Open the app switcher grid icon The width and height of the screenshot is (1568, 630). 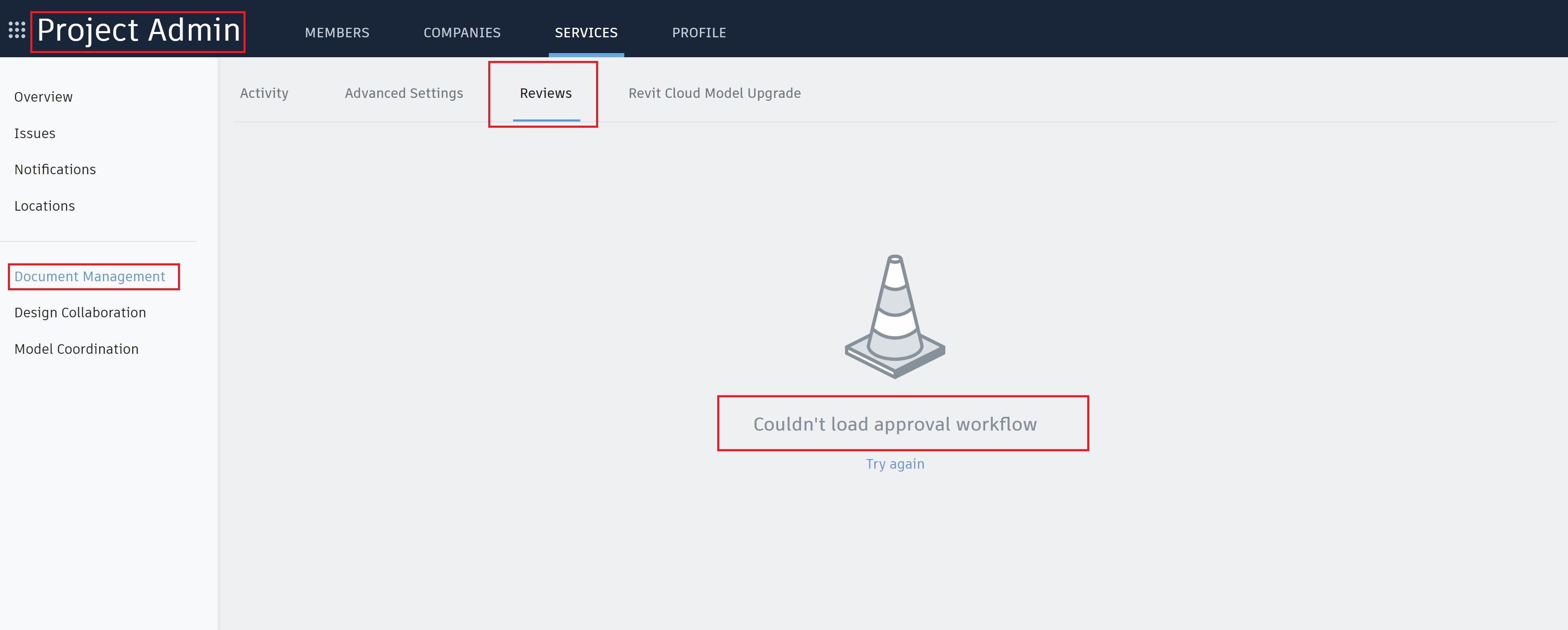click(x=17, y=30)
